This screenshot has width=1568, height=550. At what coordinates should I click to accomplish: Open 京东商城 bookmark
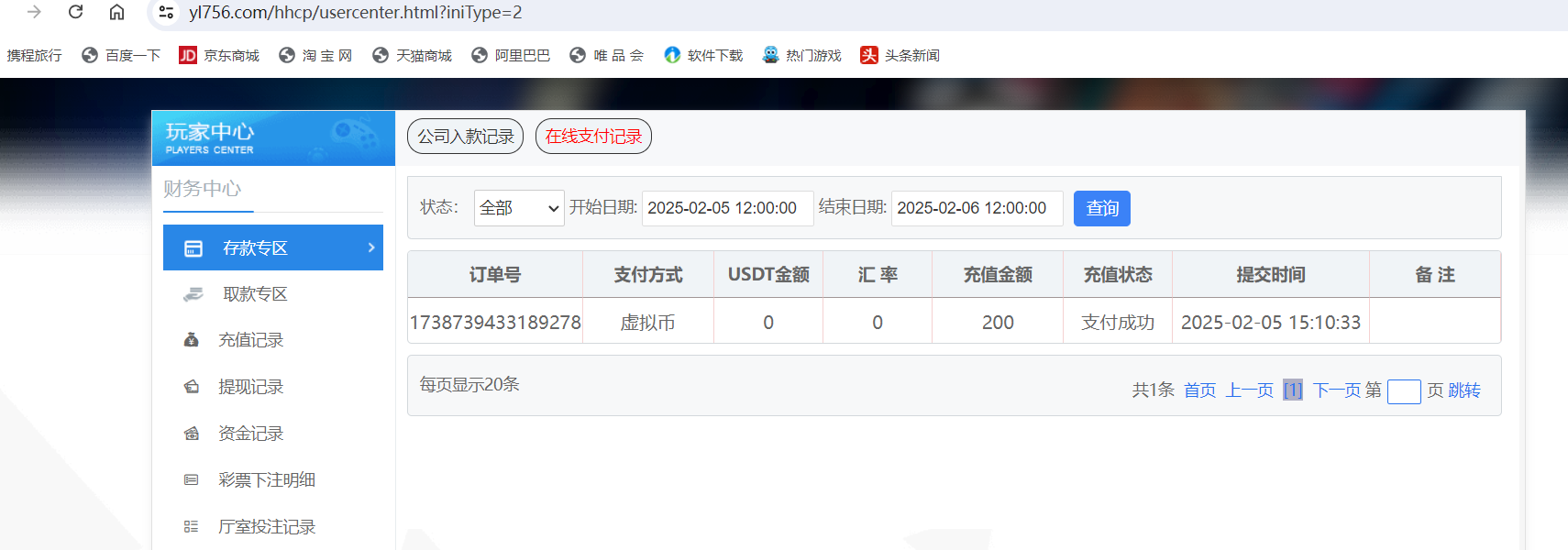(219, 55)
